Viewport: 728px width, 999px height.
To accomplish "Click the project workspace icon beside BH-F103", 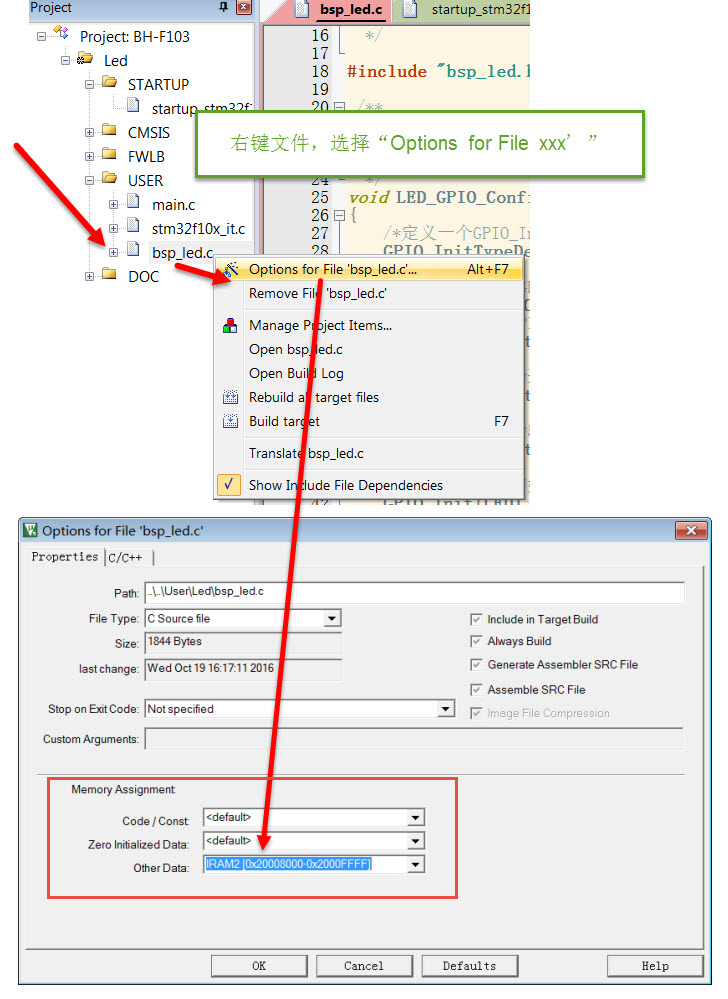I will click(x=61, y=32).
